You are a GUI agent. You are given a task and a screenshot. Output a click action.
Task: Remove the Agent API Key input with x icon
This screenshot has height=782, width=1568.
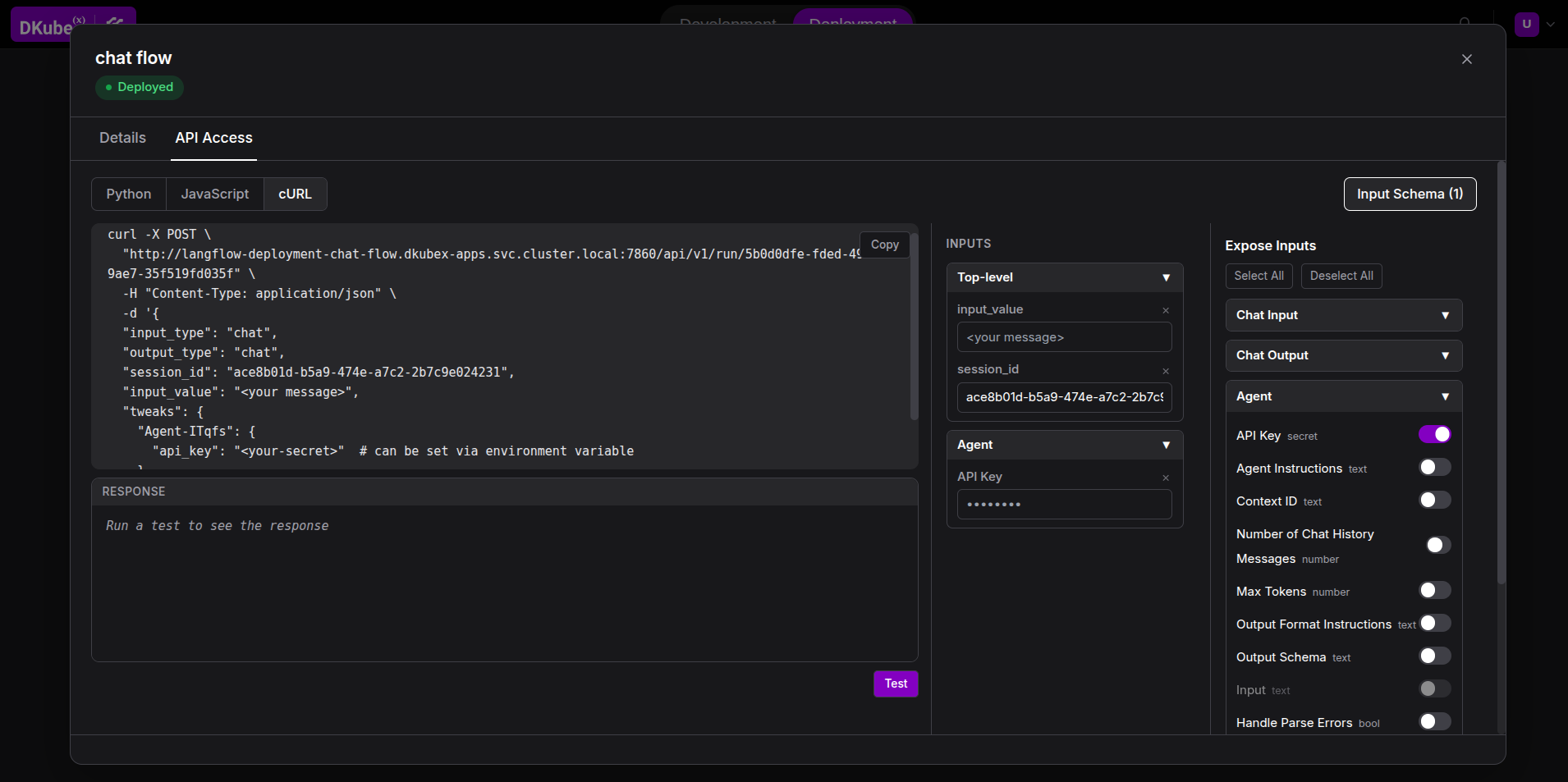(x=1165, y=478)
